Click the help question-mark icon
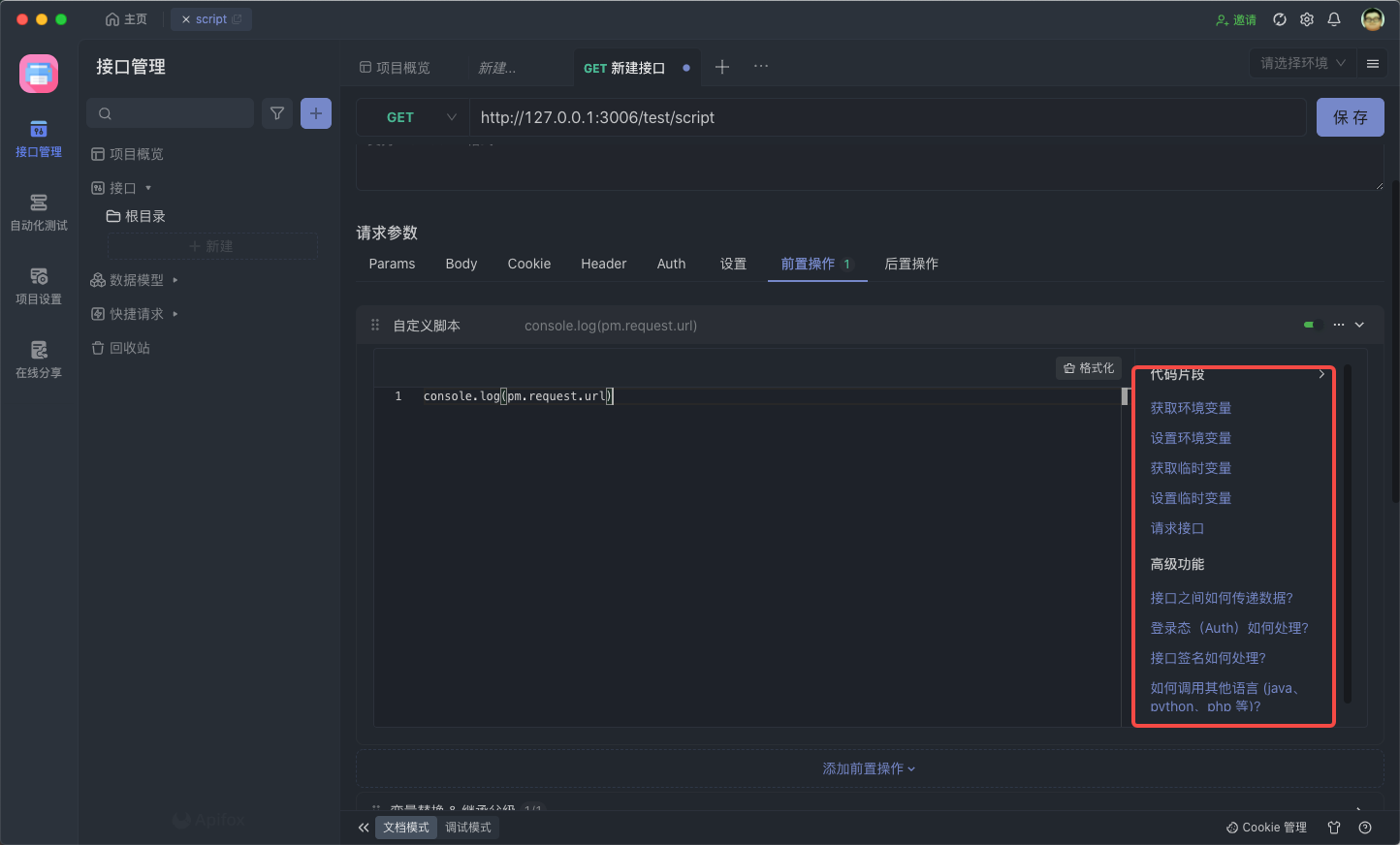Viewport: 1400px width, 845px height. point(1366,827)
